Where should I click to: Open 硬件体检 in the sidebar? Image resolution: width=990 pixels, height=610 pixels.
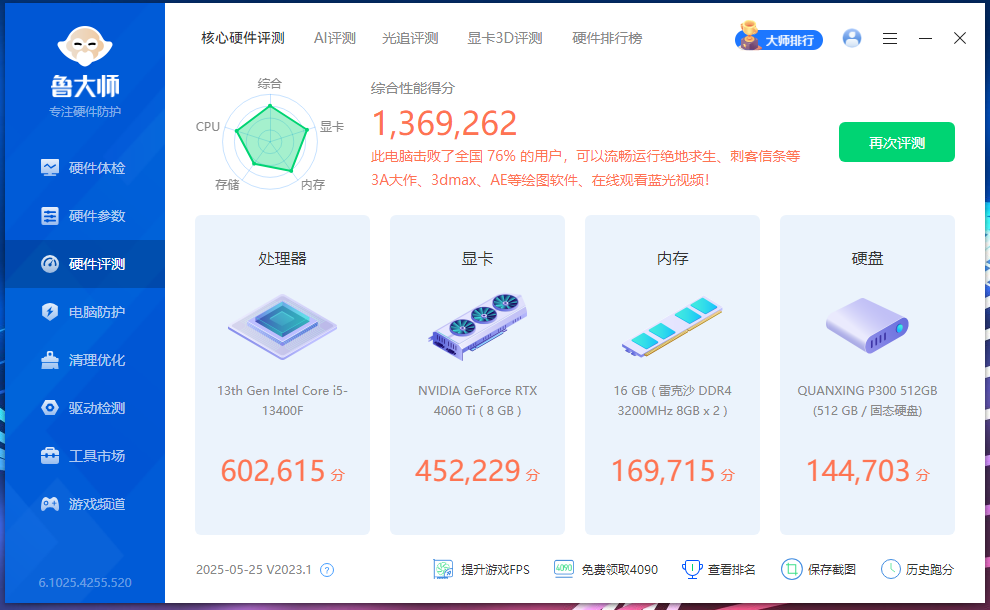(85, 168)
